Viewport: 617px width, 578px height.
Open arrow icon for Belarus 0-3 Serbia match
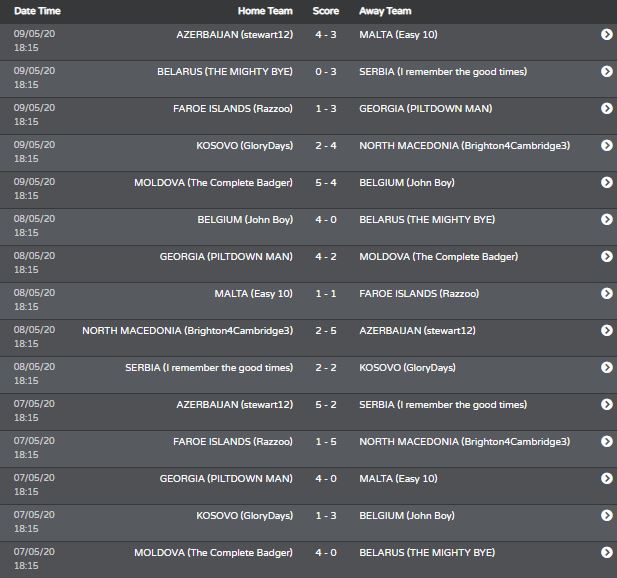[606, 71]
